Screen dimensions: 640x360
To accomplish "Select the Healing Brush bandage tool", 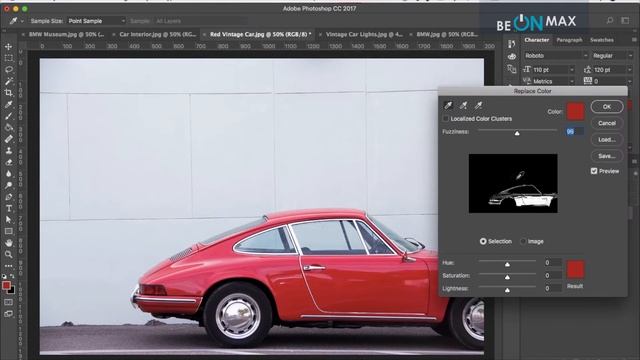I will coord(9,139).
